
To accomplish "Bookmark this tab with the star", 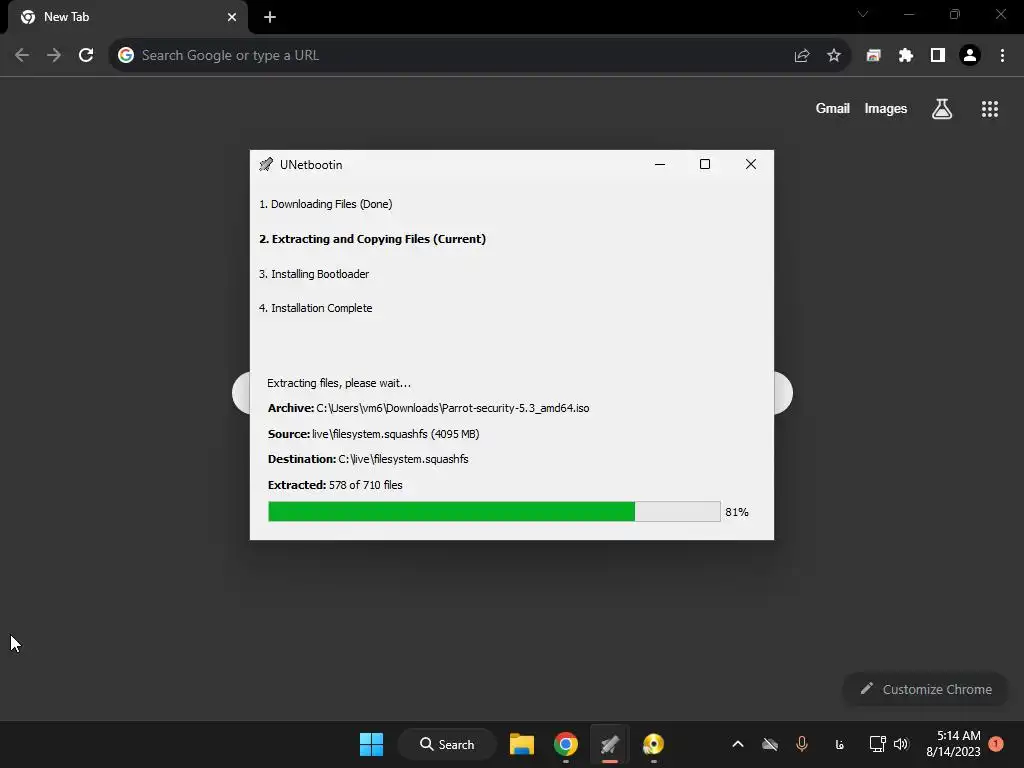I will tap(834, 56).
